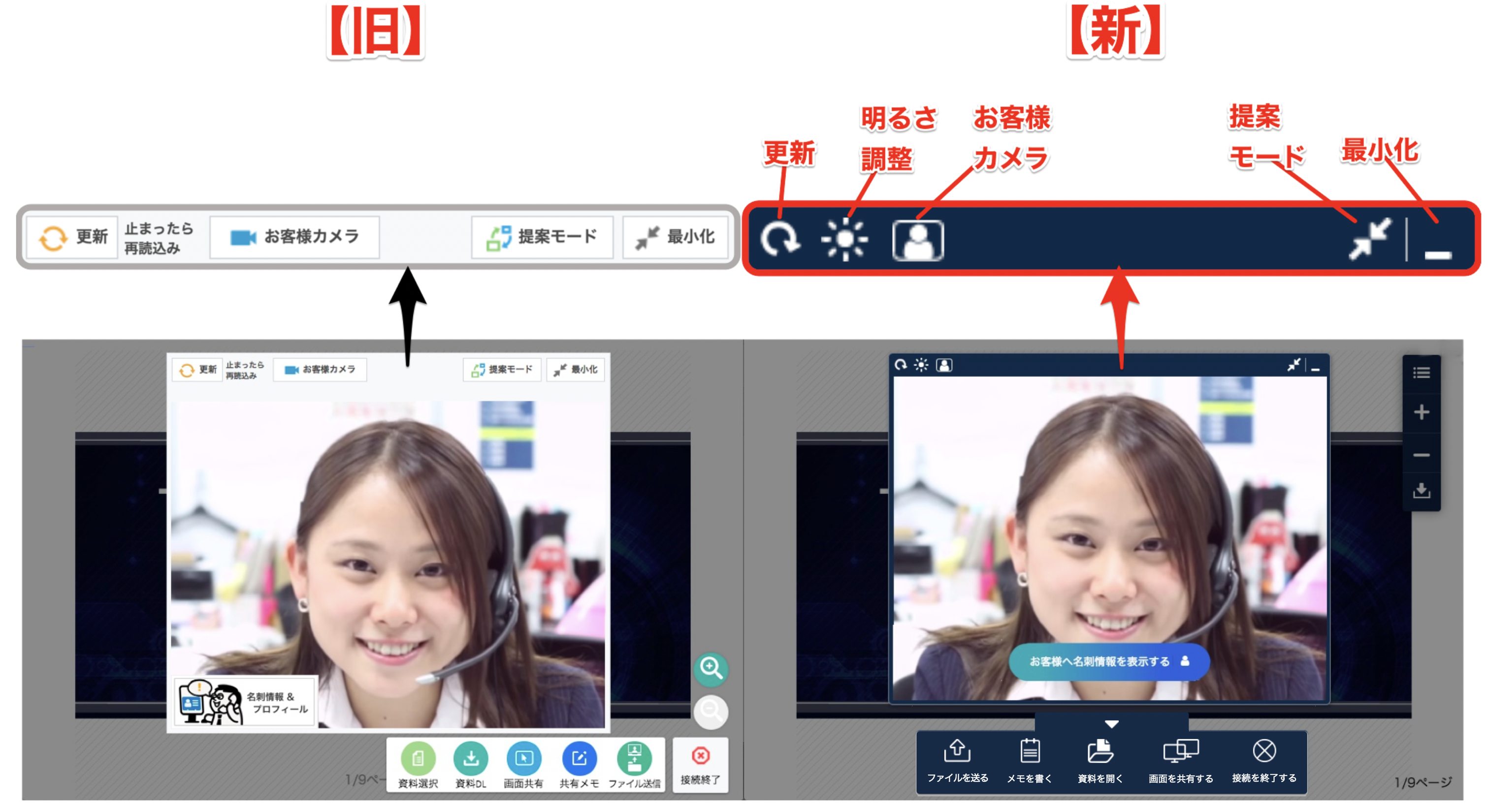Open the list menu icon on the right sidebar
The width and height of the screenshot is (1488, 812).
[1421, 373]
